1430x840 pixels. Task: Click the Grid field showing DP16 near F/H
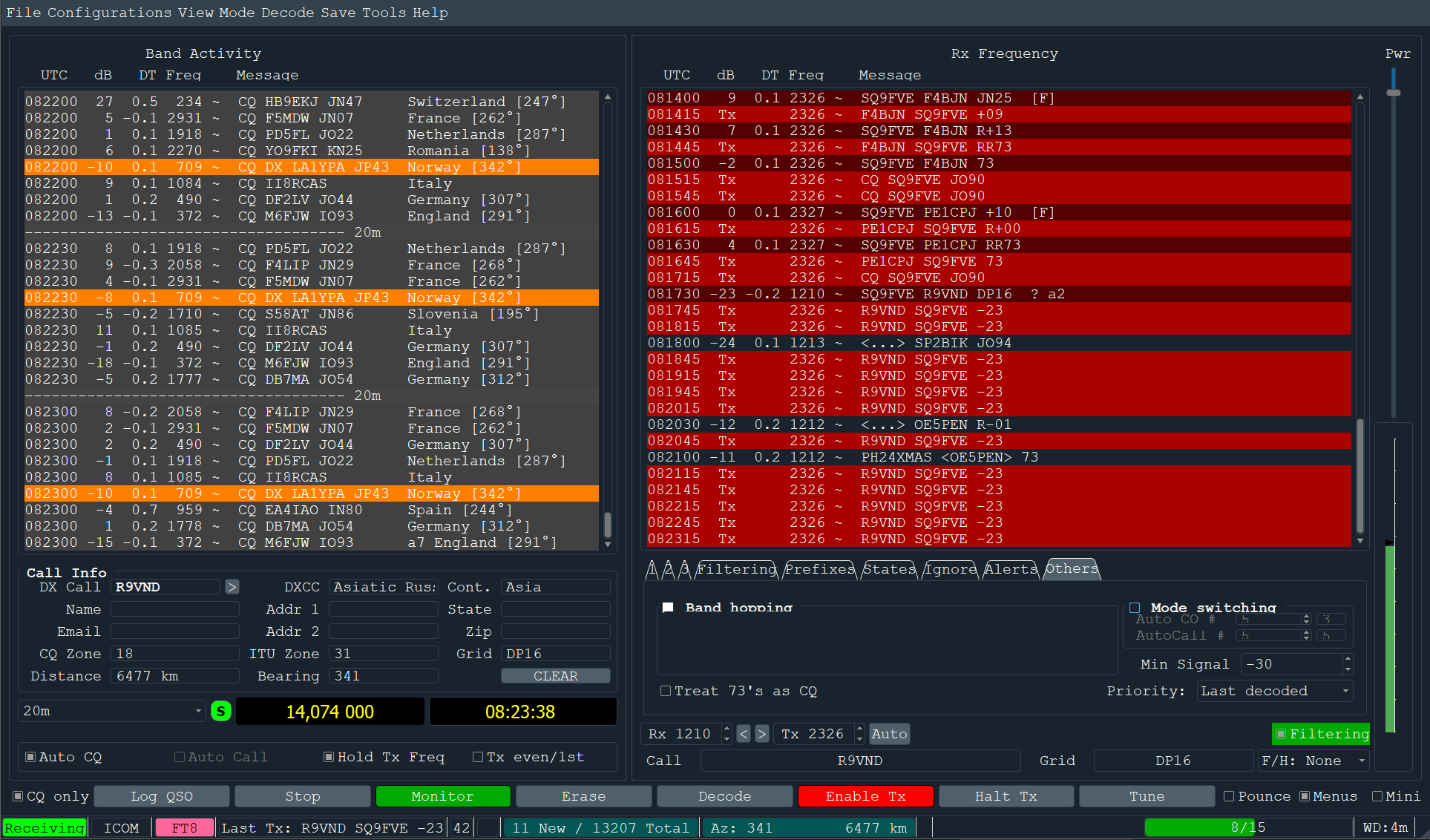point(1173,761)
